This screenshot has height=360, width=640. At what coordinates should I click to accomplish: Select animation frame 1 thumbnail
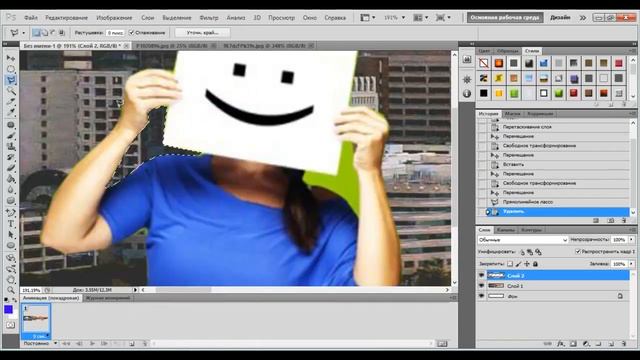pos(36,321)
